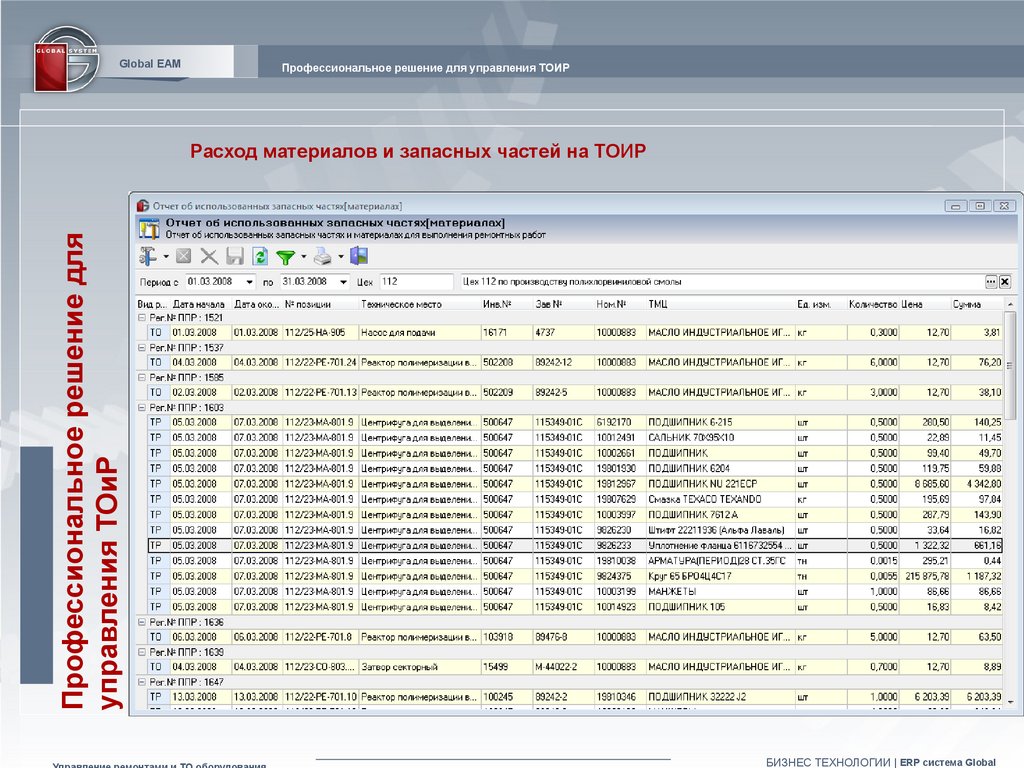Viewport: 1024px width, 768px height.
Task: Refresh the report with green arrows icon
Action: [x=260, y=256]
